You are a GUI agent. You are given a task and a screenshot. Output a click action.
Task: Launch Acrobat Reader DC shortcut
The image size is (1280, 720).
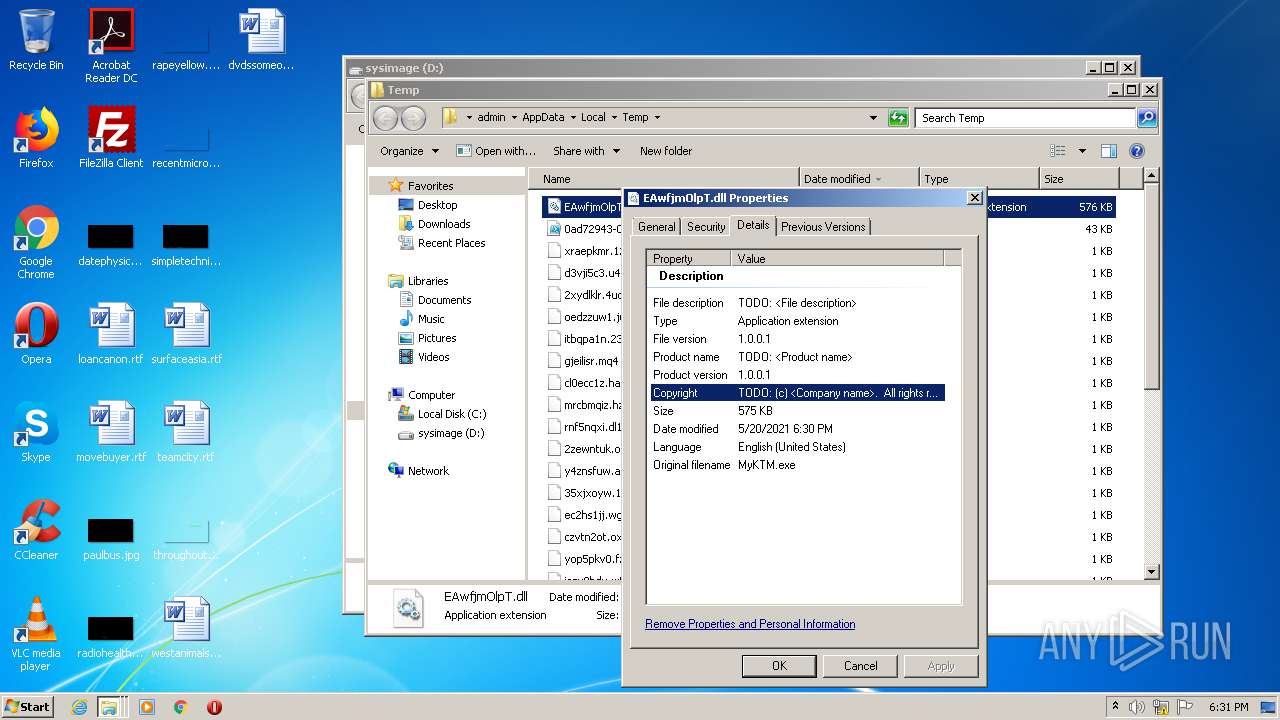click(111, 45)
